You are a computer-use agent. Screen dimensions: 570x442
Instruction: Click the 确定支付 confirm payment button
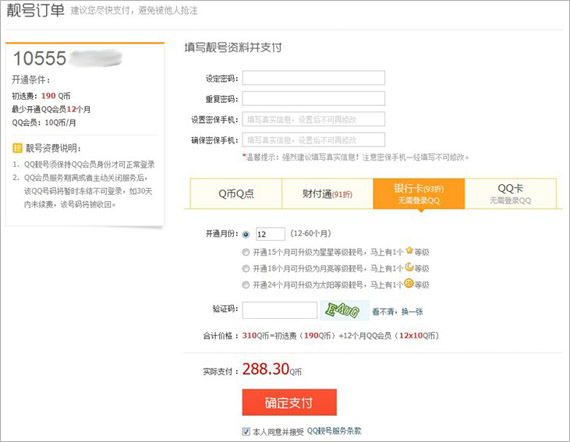pyautogui.click(x=289, y=402)
